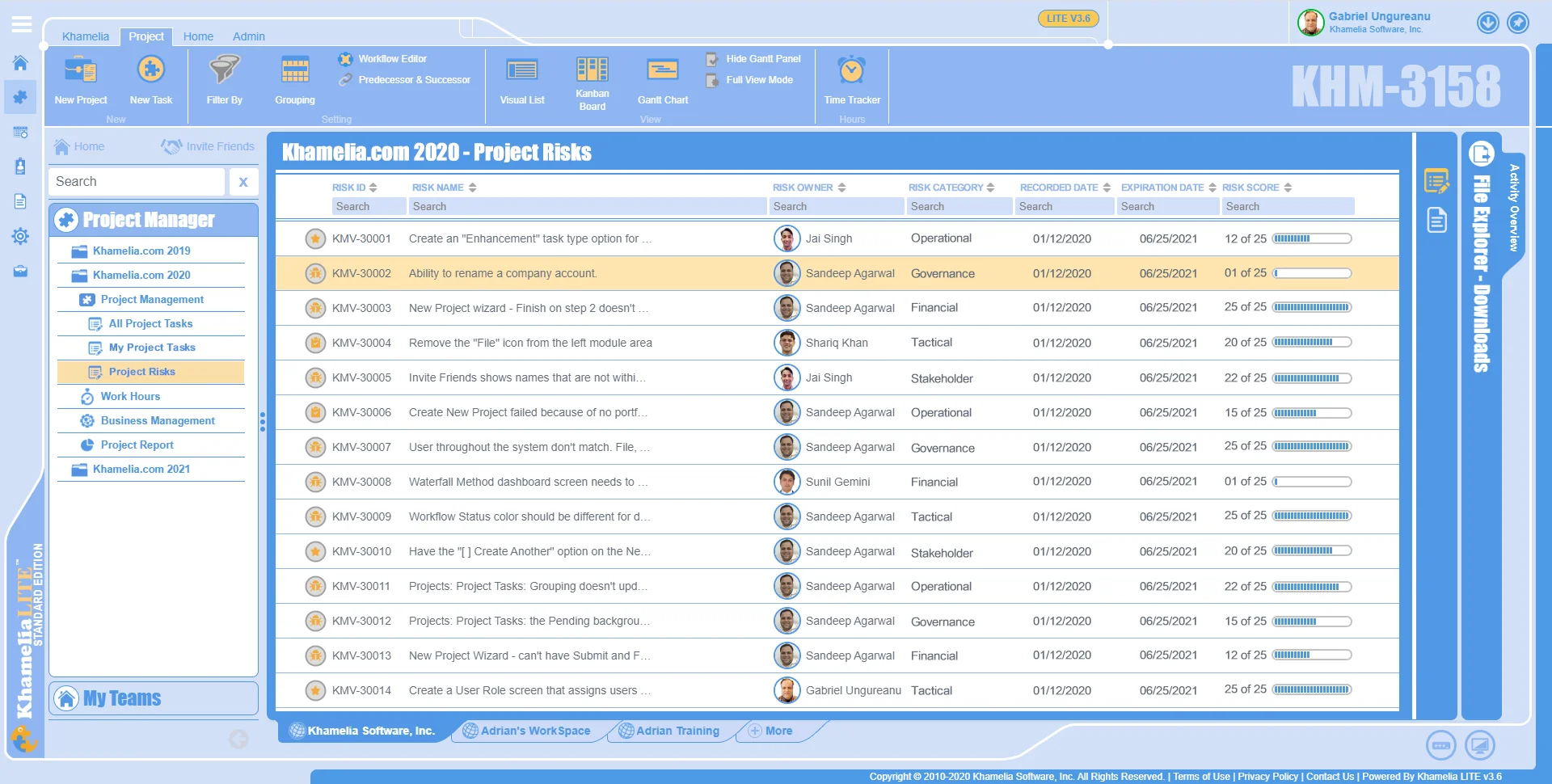Sort by RISK NAME column arrows

[x=472, y=188]
